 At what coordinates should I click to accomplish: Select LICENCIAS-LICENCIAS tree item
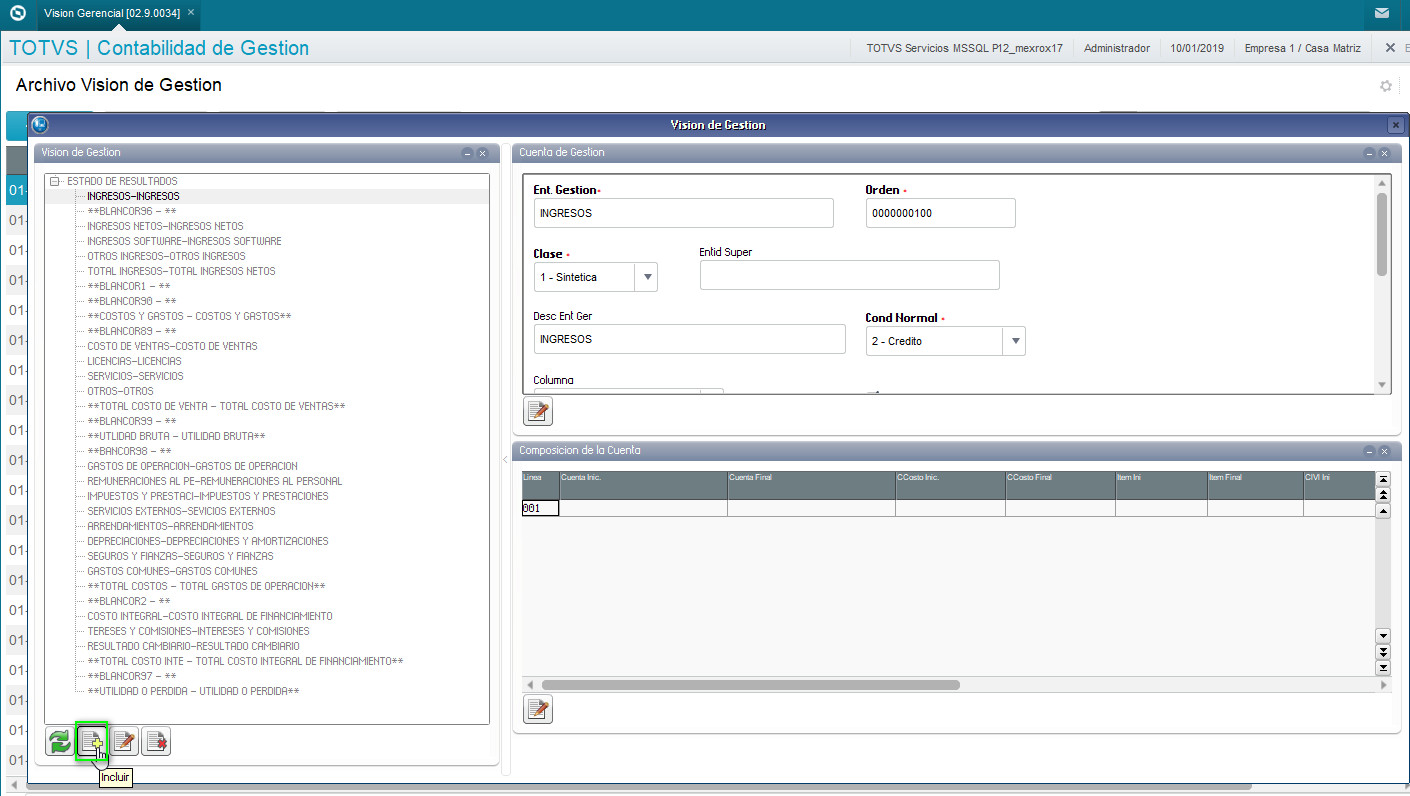coord(134,361)
